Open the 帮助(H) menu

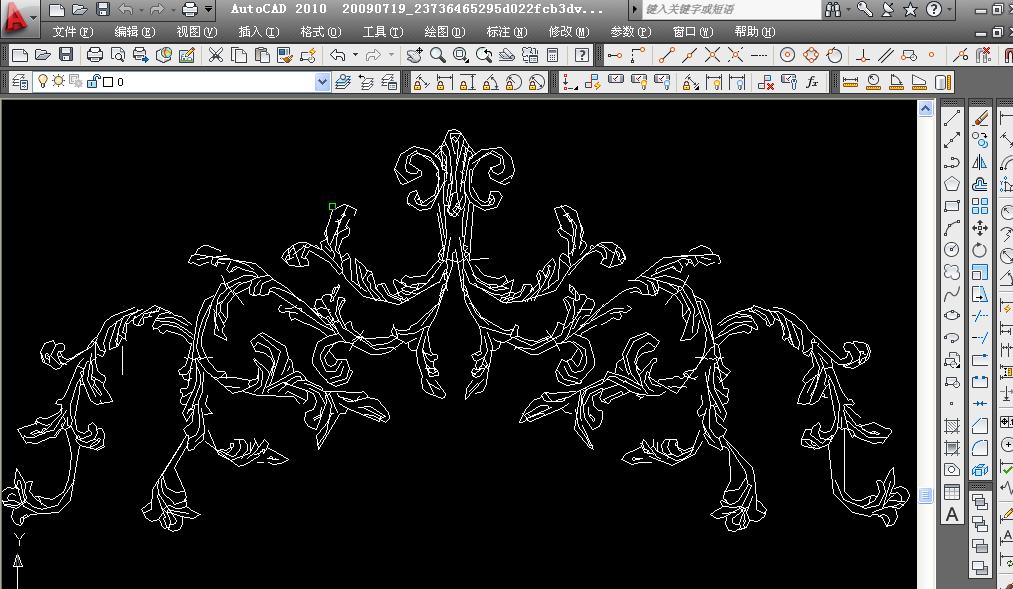(x=755, y=32)
